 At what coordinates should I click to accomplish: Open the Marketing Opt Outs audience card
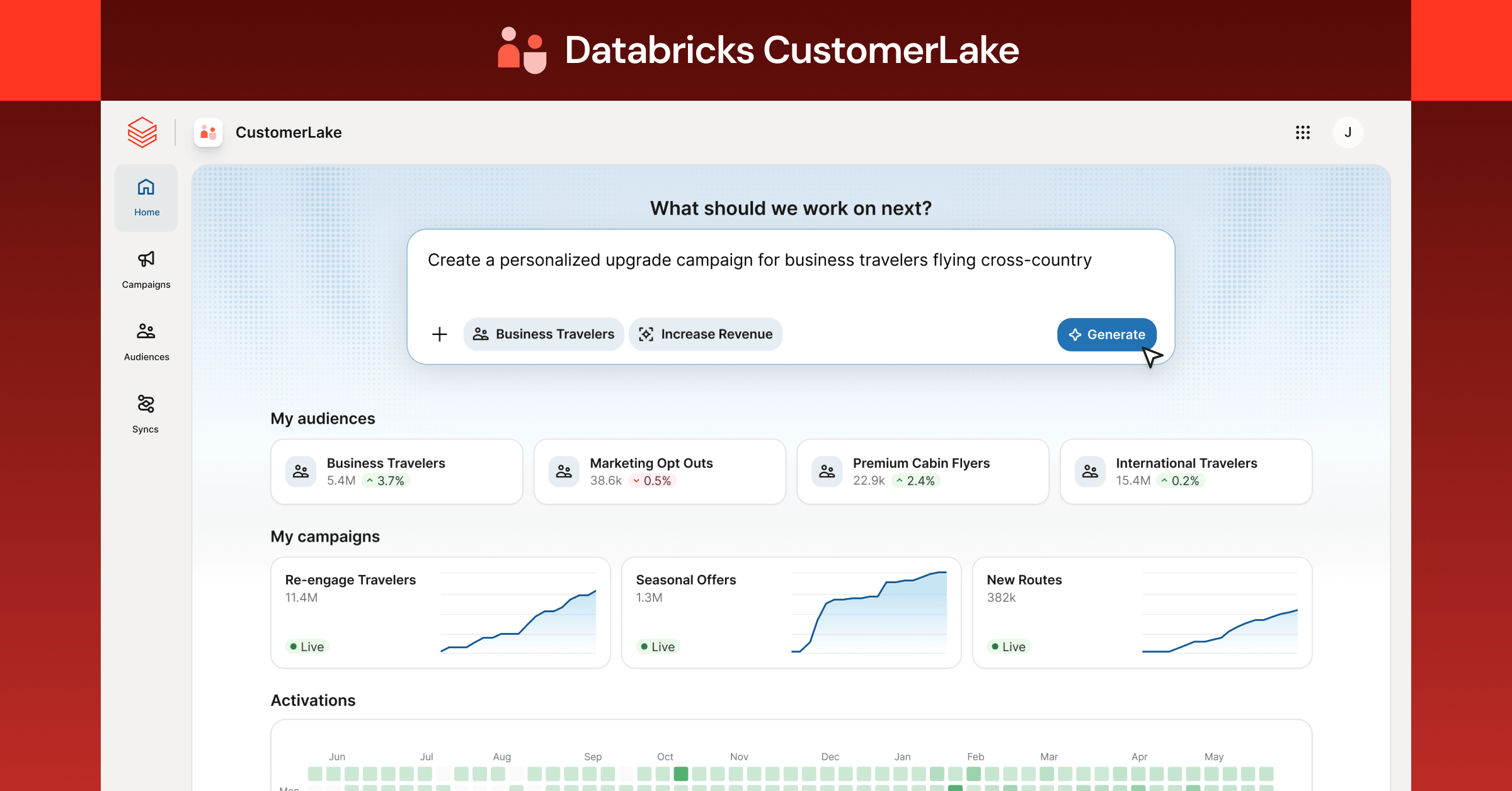(x=660, y=472)
